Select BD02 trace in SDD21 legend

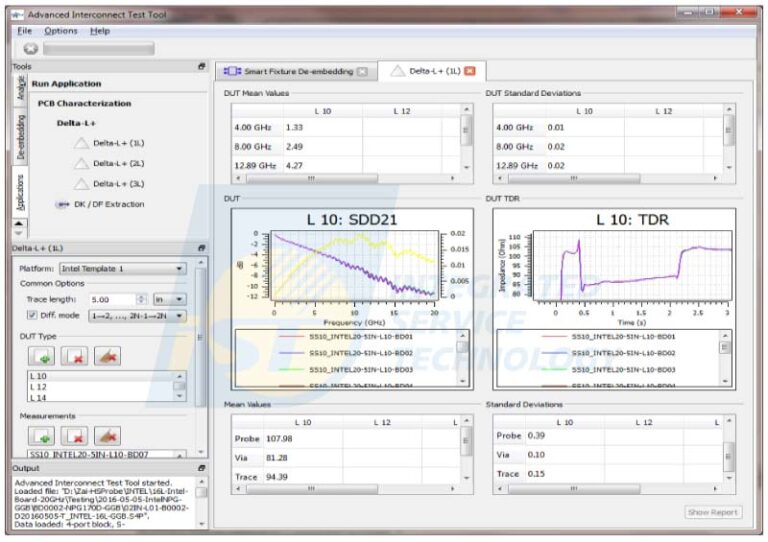click(347, 353)
